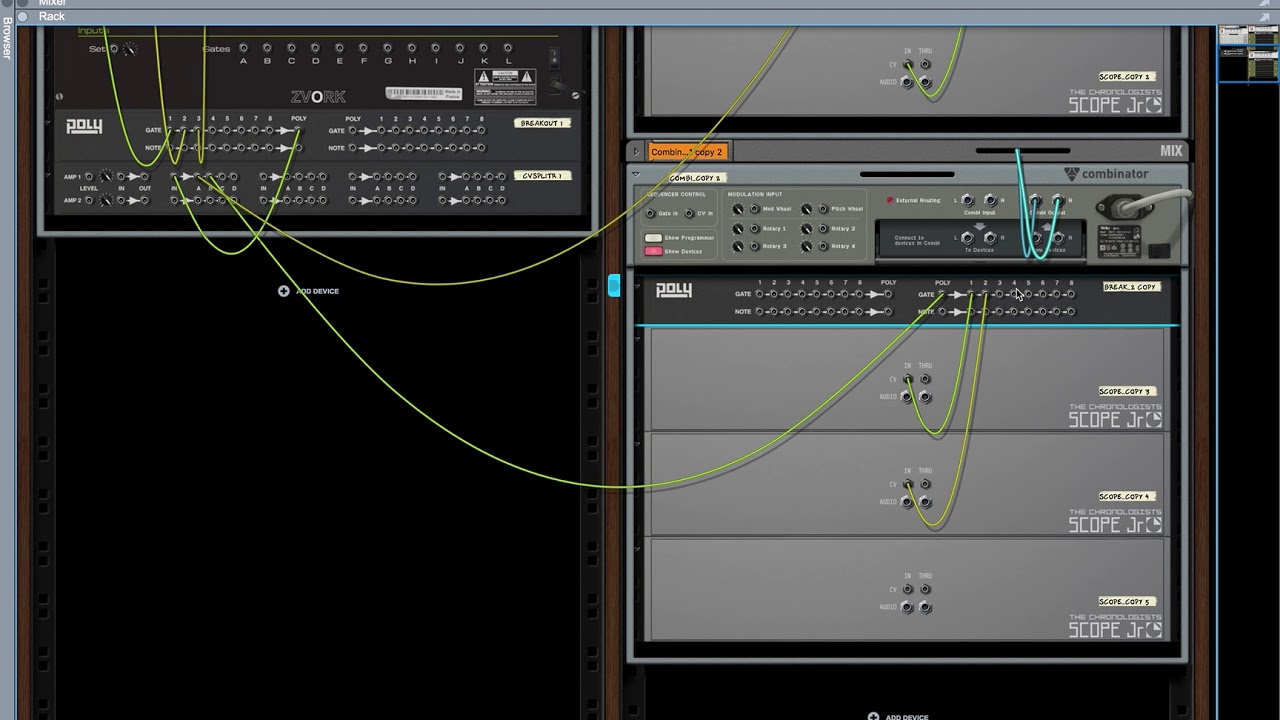Image resolution: width=1280 pixels, height=720 pixels.
Task: Click the Combi Output R audio jack
Action: pyautogui.click(x=1058, y=200)
